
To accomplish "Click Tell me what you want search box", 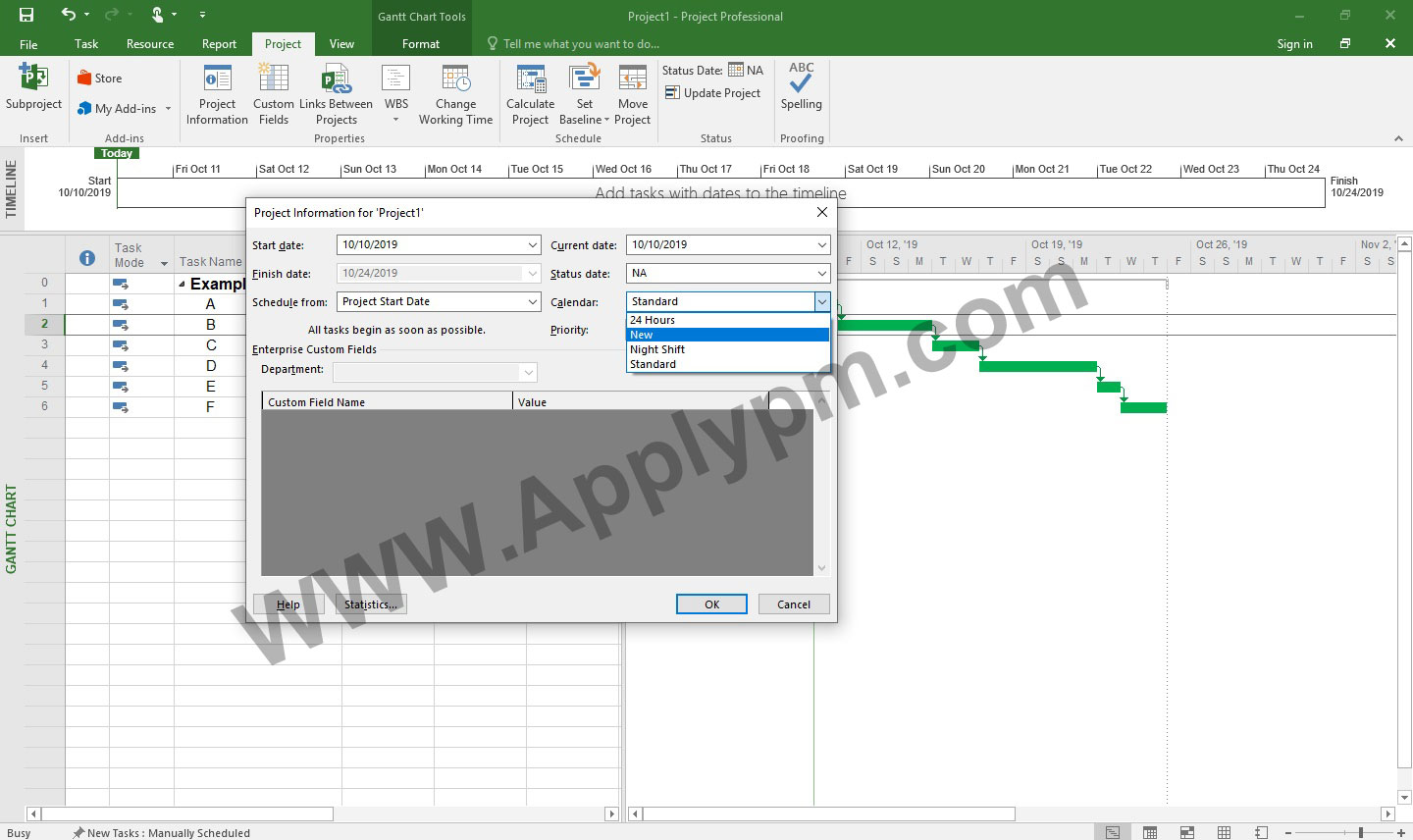I will pos(581,44).
